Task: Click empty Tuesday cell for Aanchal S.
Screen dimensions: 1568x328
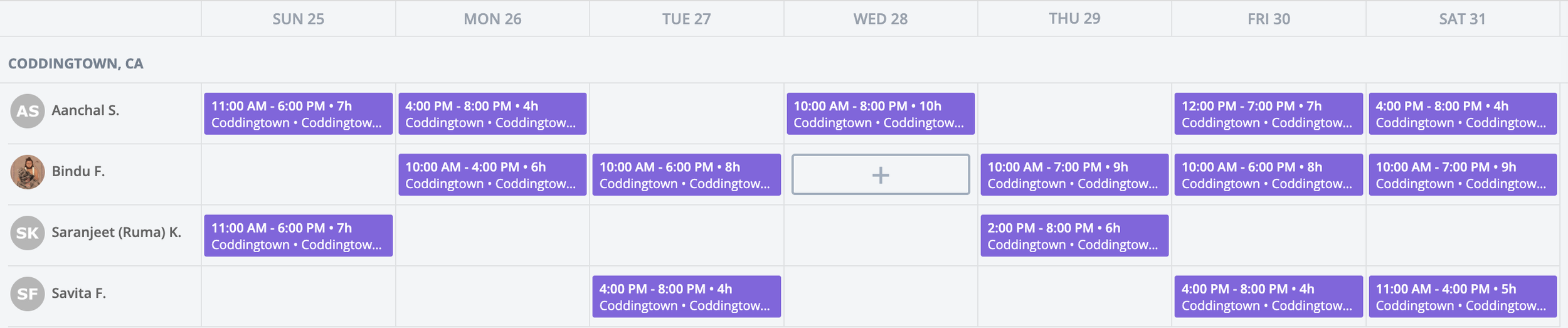Action: (687, 114)
